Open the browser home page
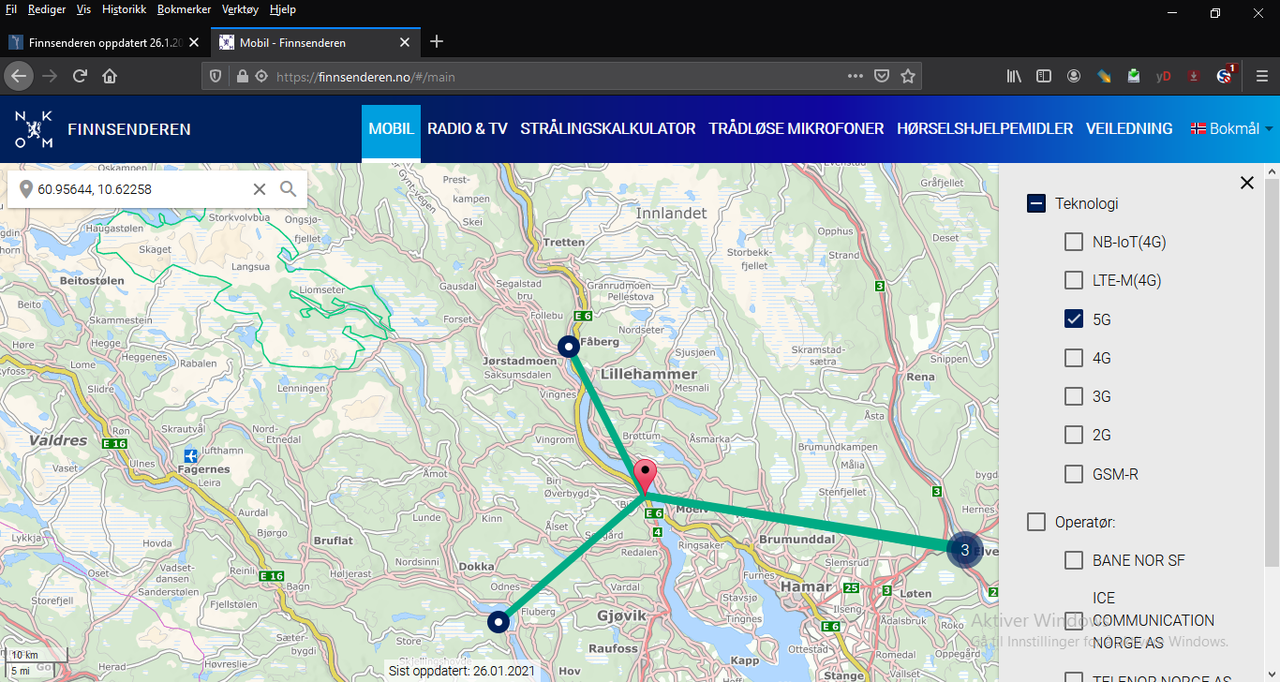 [110, 76]
